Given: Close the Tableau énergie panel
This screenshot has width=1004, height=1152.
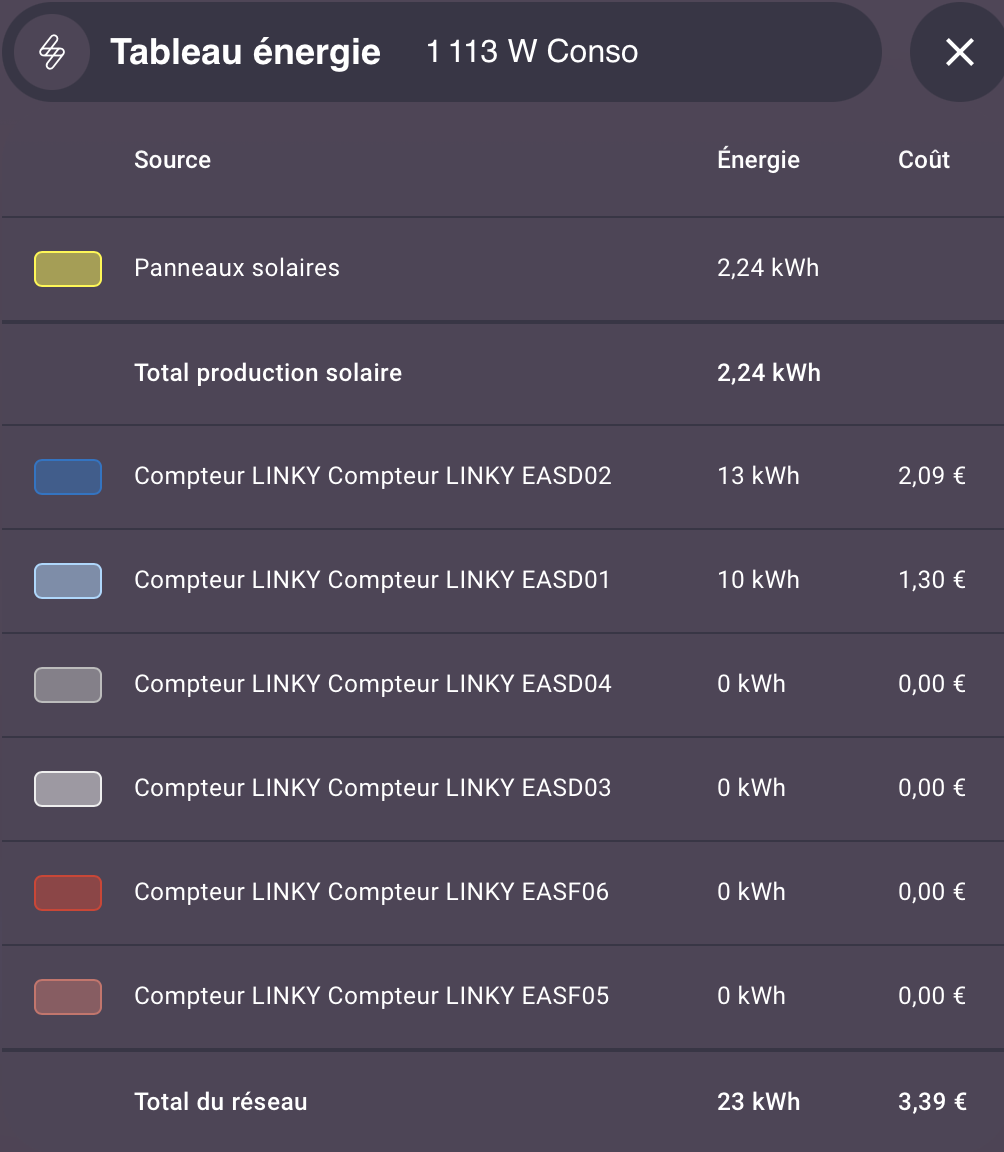Looking at the screenshot, I should [959, 52].
